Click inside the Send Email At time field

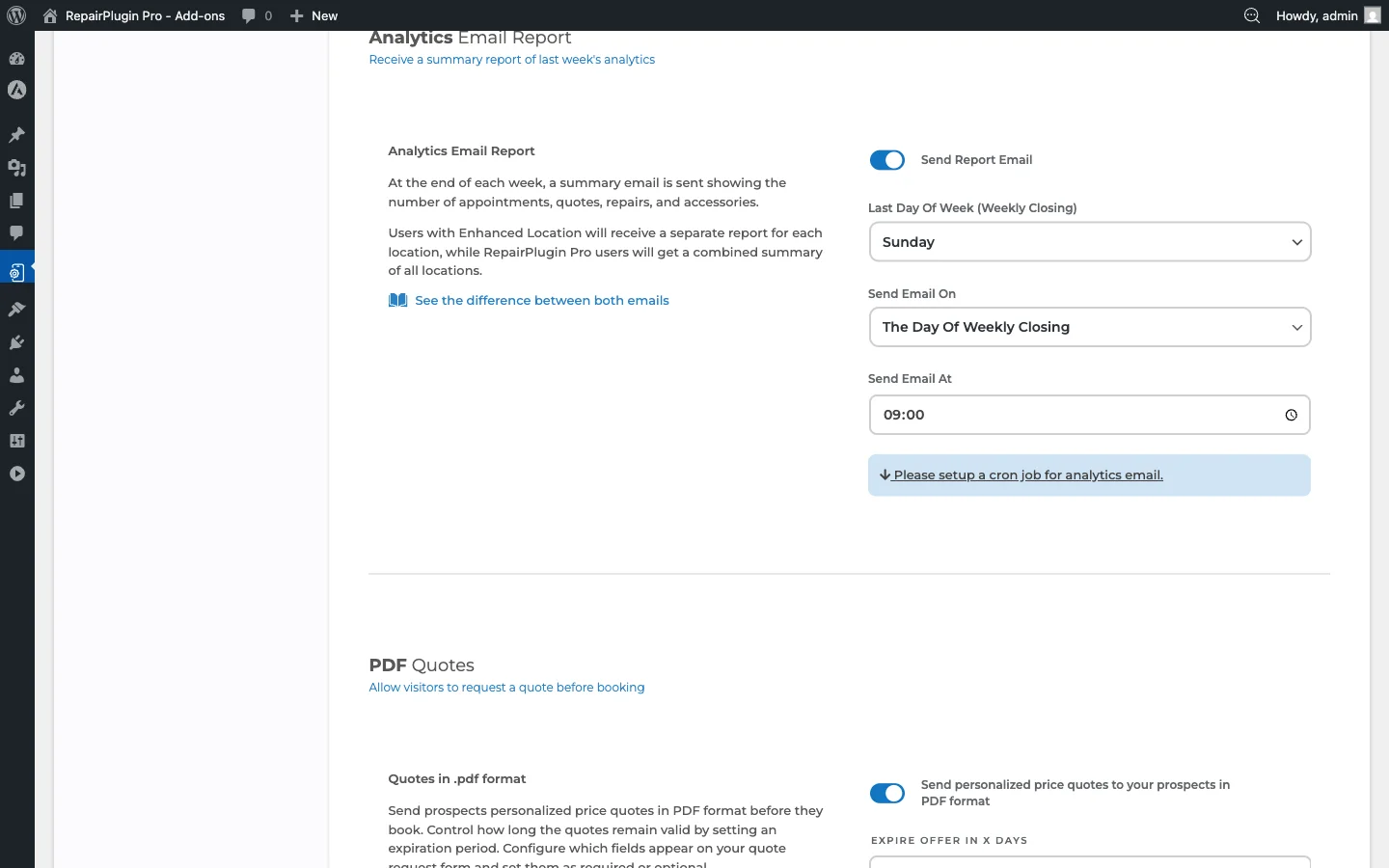tap(1013, 415)
